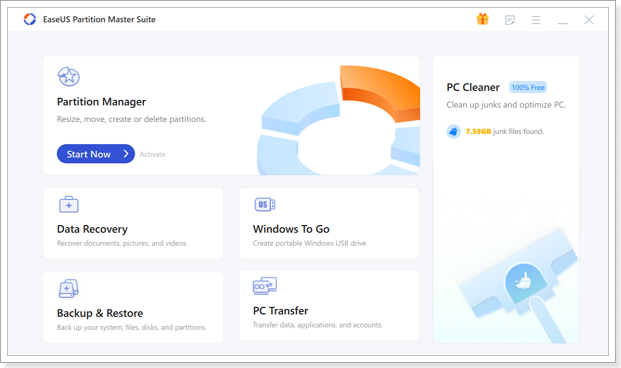Click the Partition Manager star disc icon
The image size is (621, 368).
(69, 76)
